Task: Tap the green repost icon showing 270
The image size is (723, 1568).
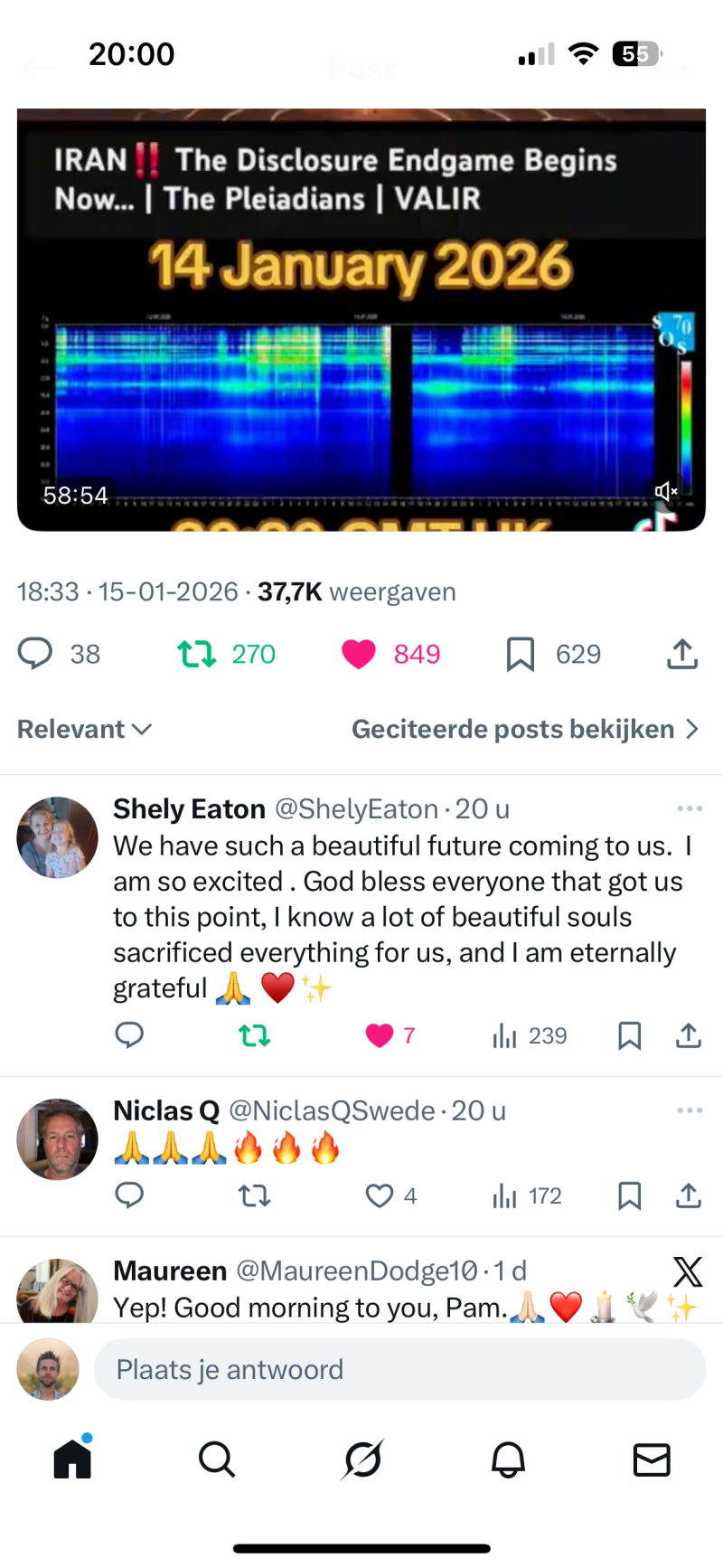Action: pyautogui.click(x=197, y=653)
